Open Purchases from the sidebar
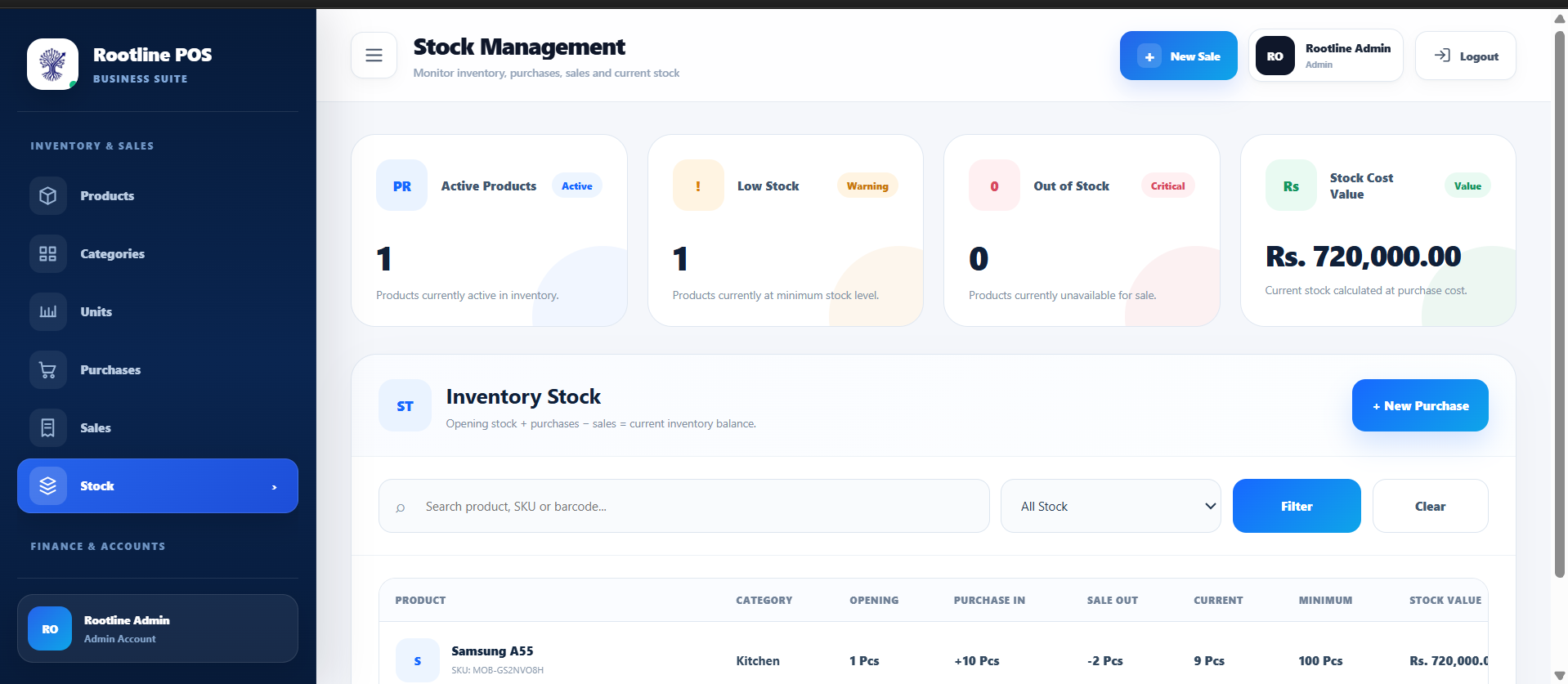The image size is (1568, 684). pos(158,370)
